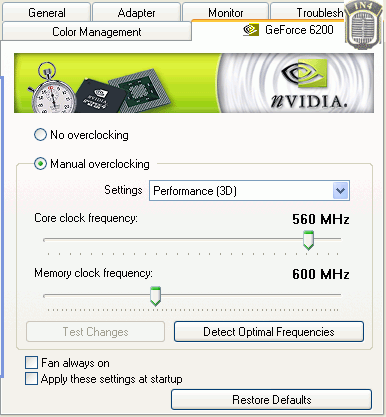Click the NVIDIA icon on GeForce 6200 tab
Image resolution: width=386 pixels, height=417 pixels.
point(251,30)
